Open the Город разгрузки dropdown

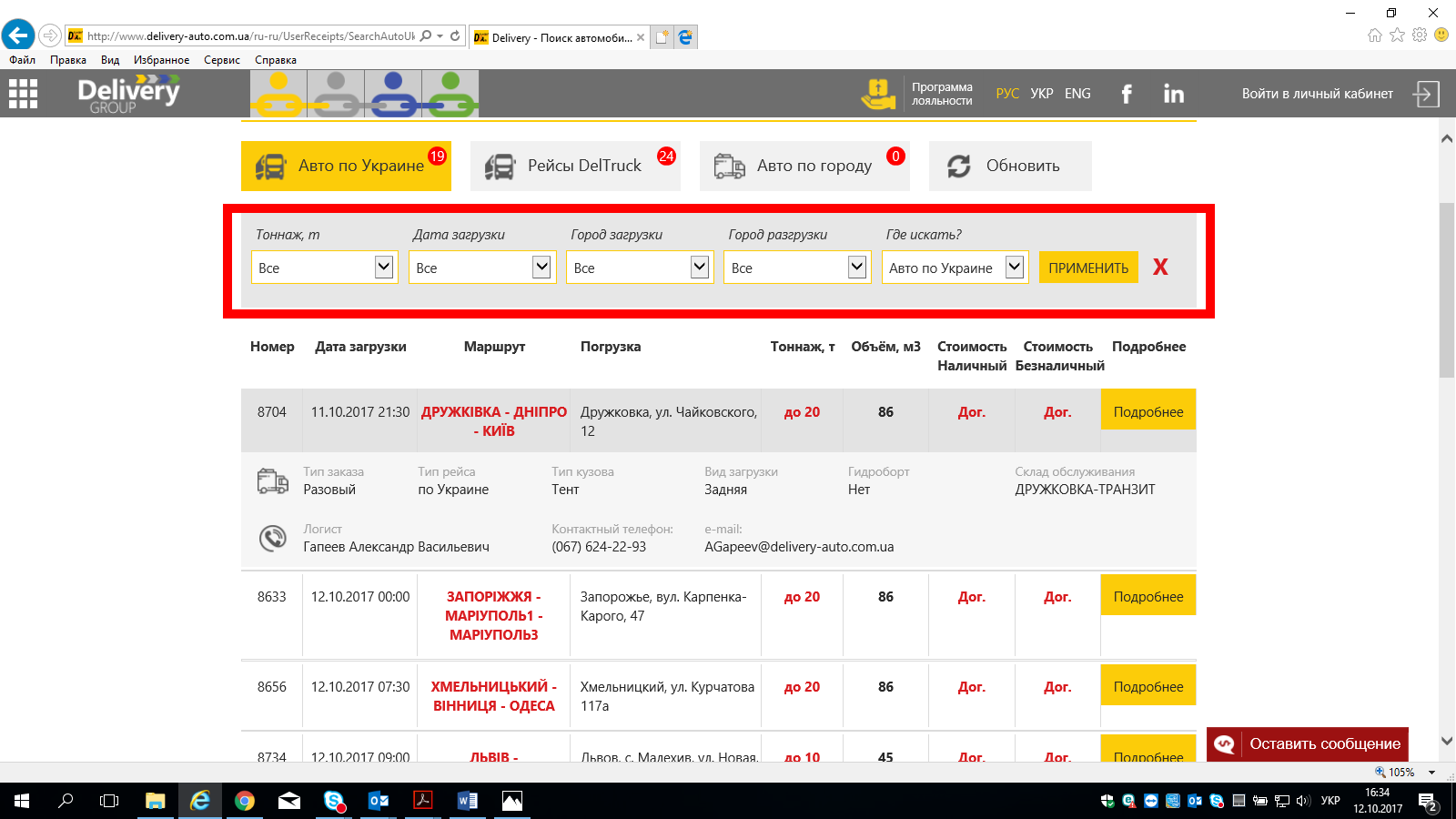797,268
